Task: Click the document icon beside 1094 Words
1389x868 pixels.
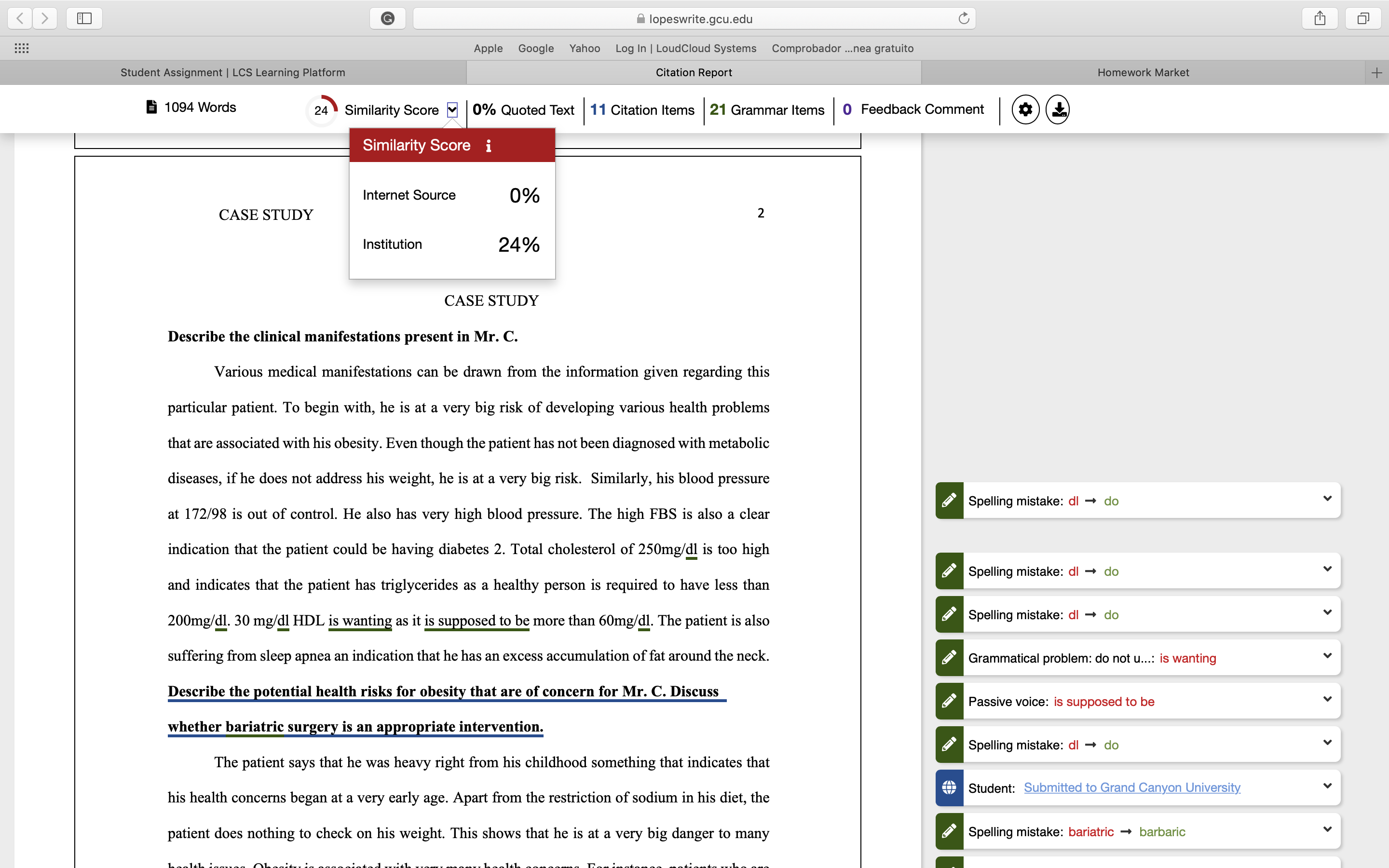Action: [x=151, y=107]
